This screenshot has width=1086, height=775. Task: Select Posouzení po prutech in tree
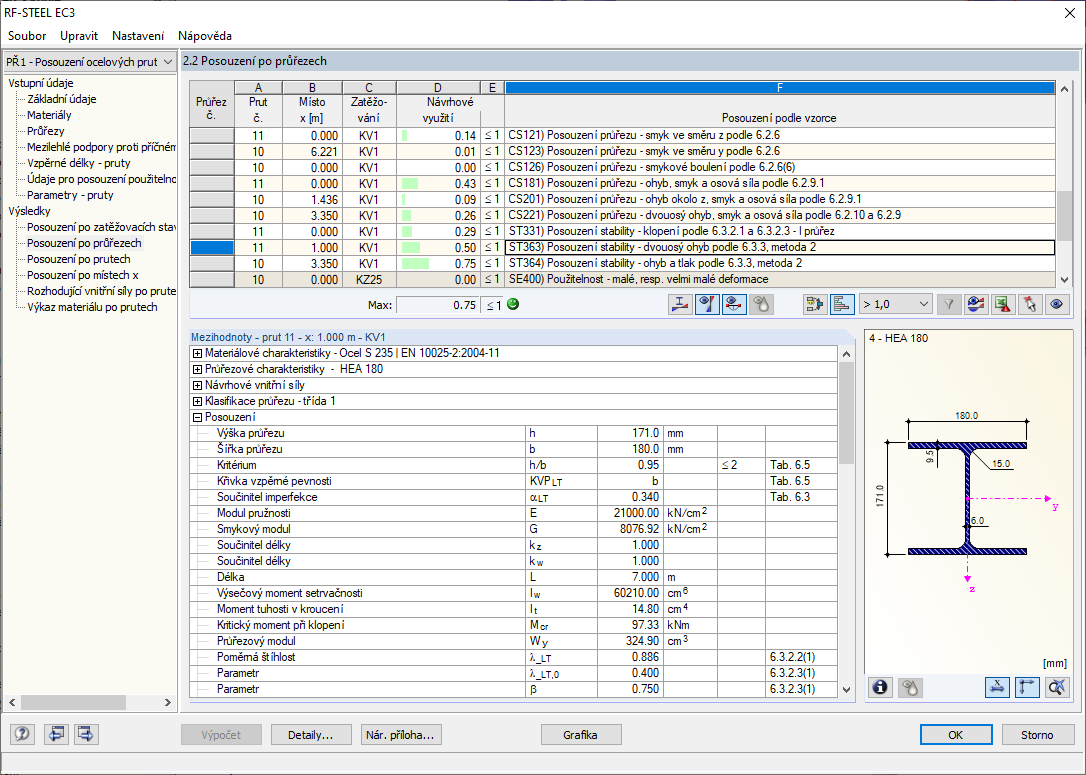78,259
